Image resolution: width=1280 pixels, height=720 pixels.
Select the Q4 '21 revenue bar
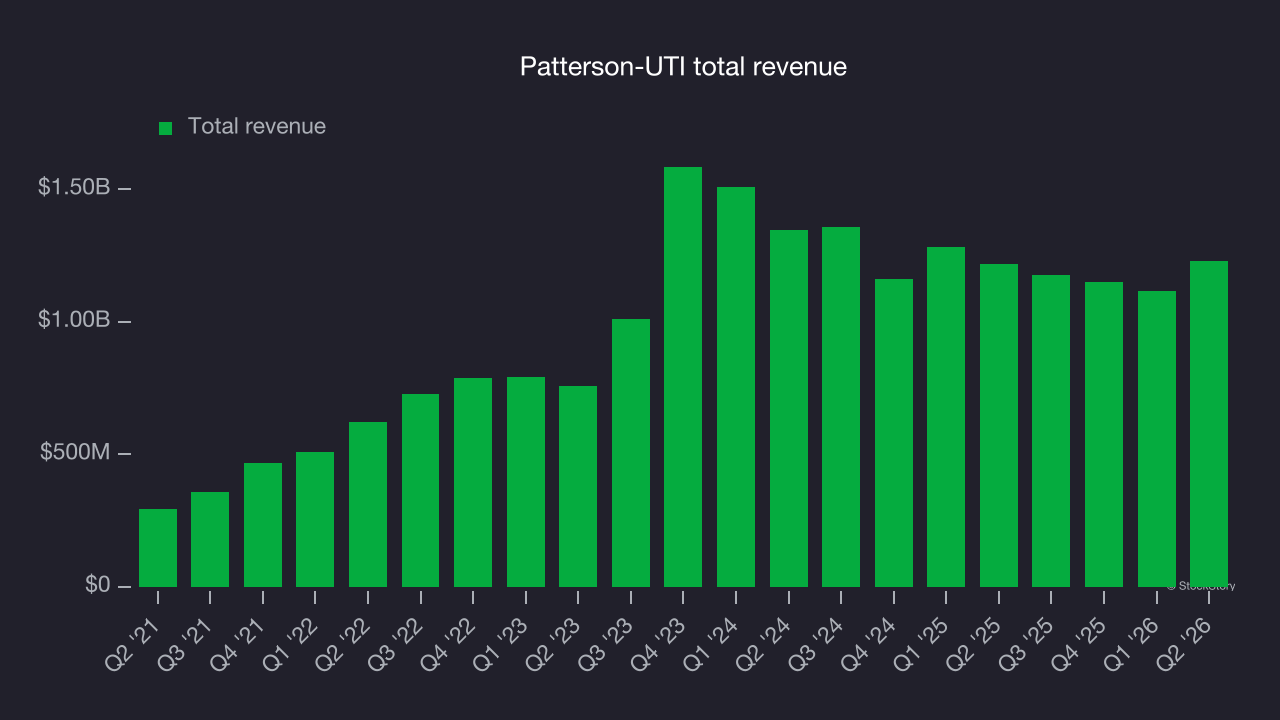[263, 525]
